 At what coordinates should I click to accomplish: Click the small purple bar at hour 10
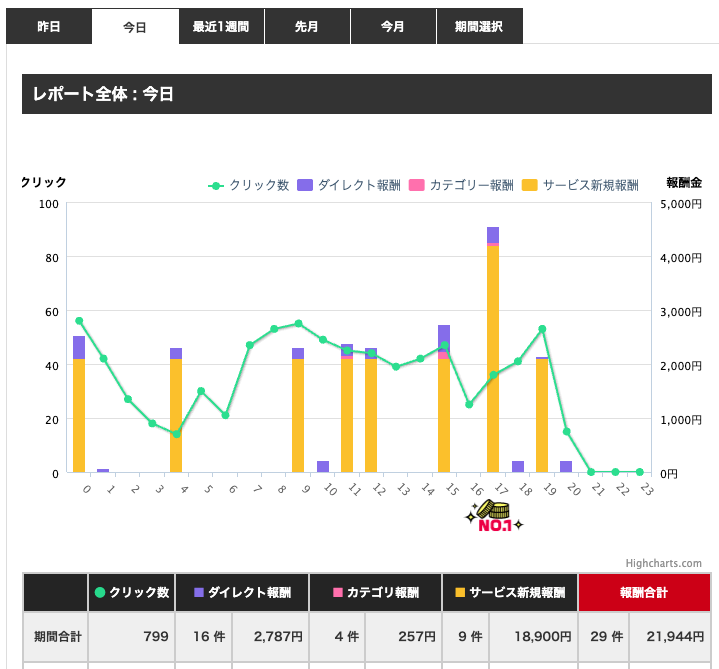[323, 467]
